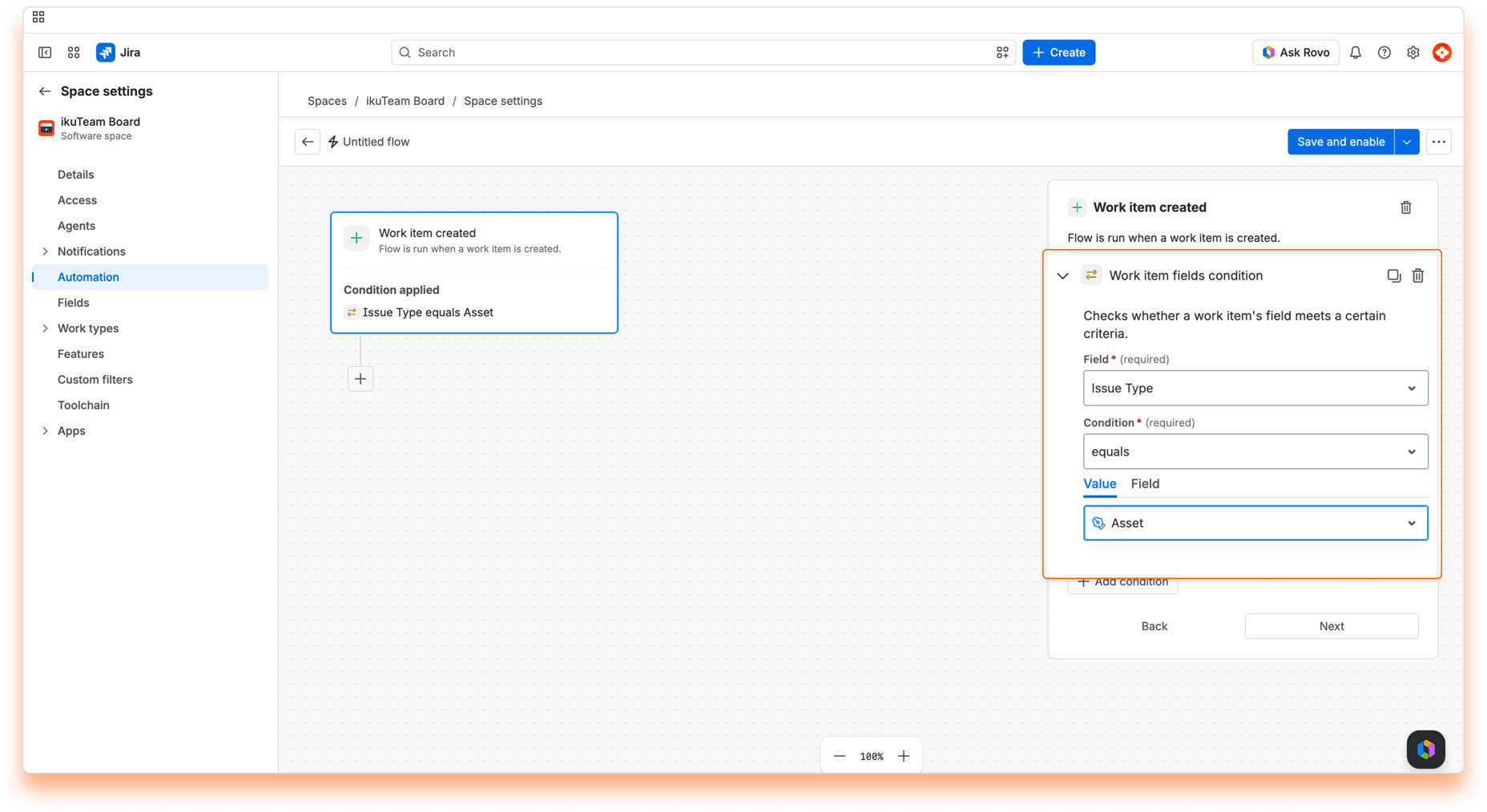1487x812 pixels.
Task: Click the Create button
Action: (x=1058, y=52)
